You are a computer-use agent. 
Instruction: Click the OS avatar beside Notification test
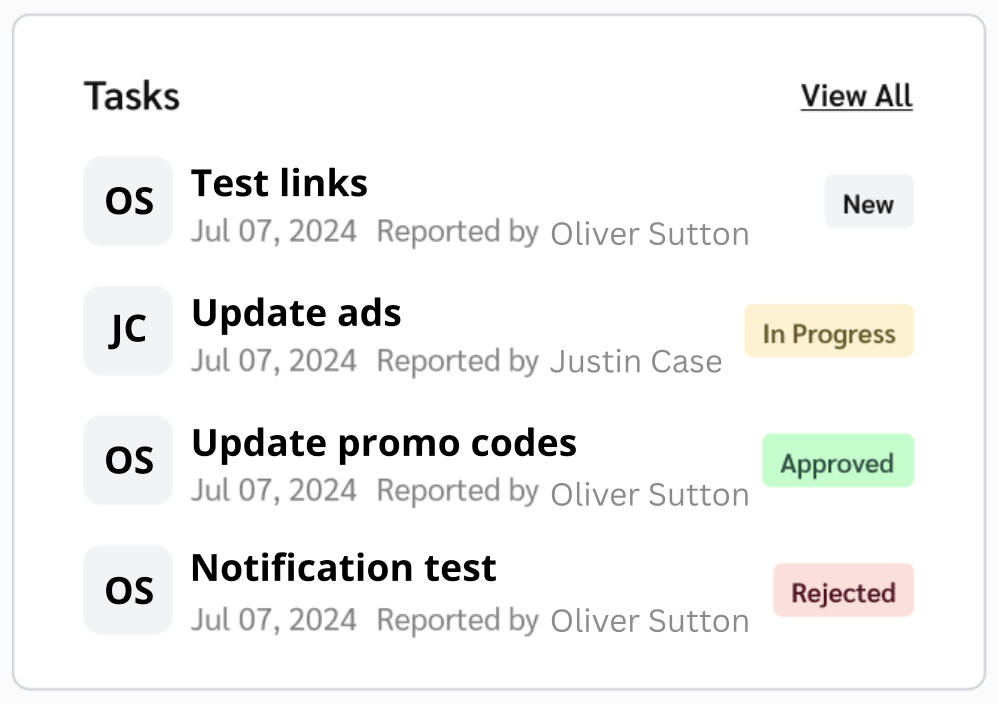[129, 589]
